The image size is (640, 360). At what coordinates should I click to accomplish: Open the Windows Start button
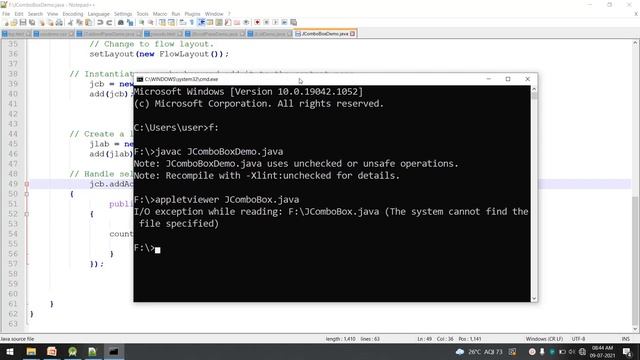coord(10,351)
